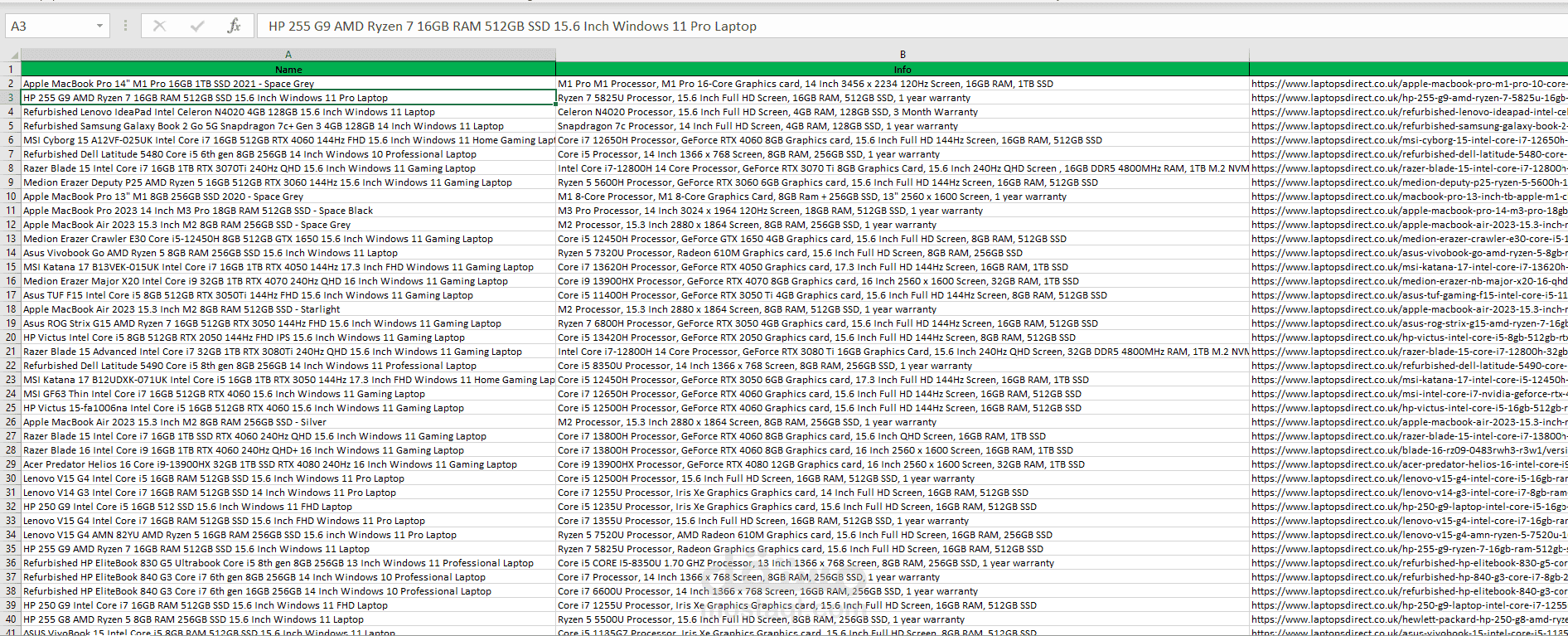Select the Refurbished Dell Latitude 5490 cell
This screenshot has height=636, width=1568.
pos(288,366)
